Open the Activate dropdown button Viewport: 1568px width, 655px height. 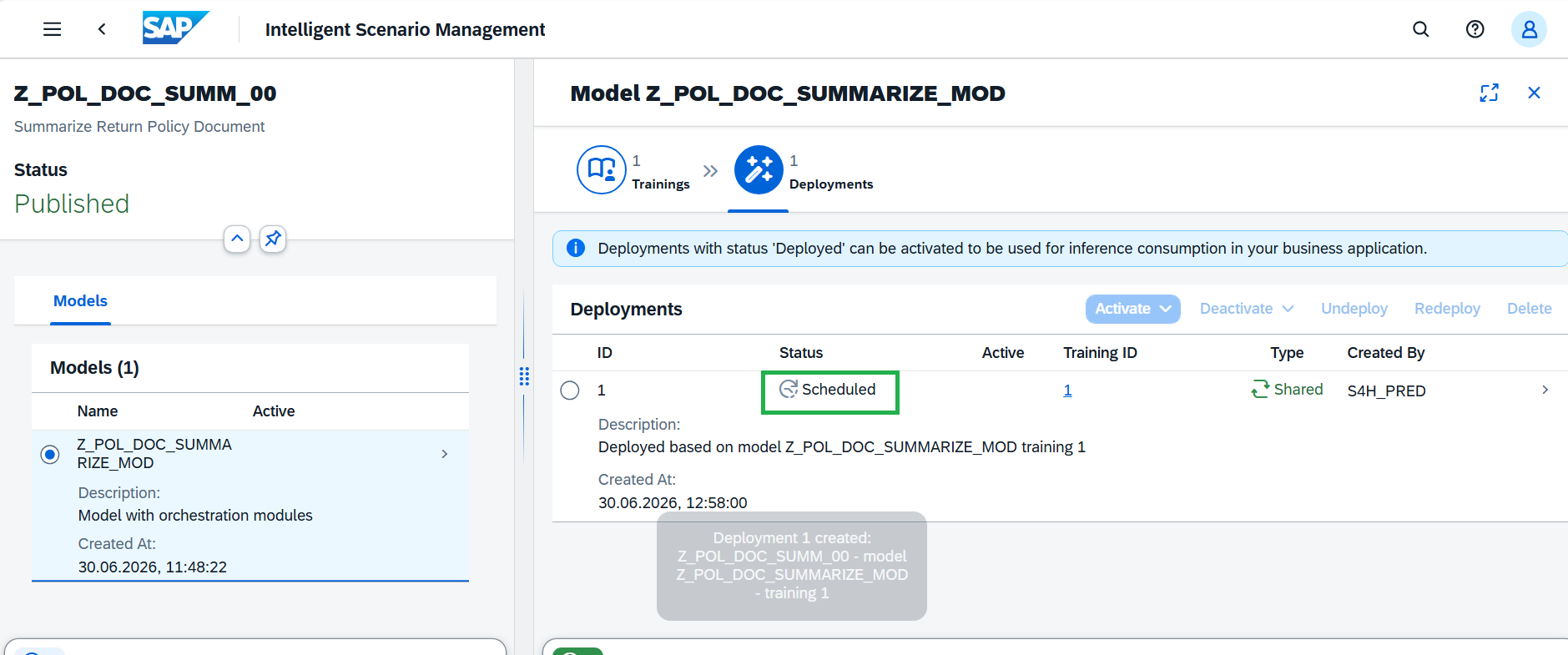coord(1132,309)
